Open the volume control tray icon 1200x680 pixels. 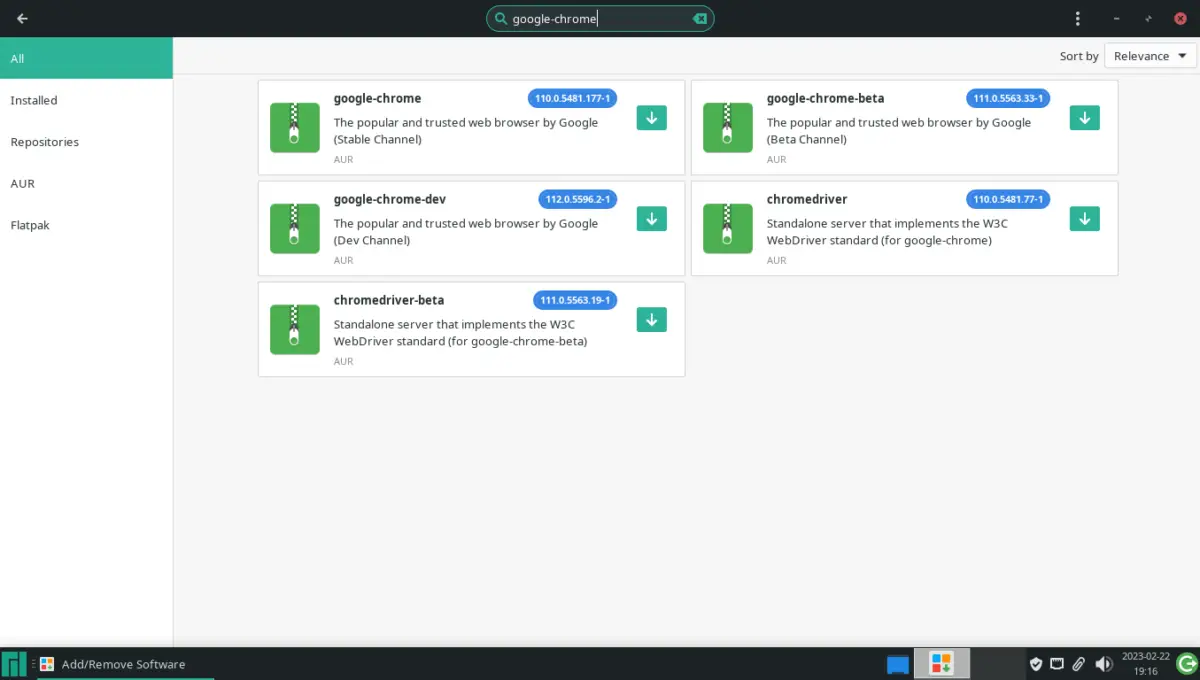click(x=1103, y=664)
